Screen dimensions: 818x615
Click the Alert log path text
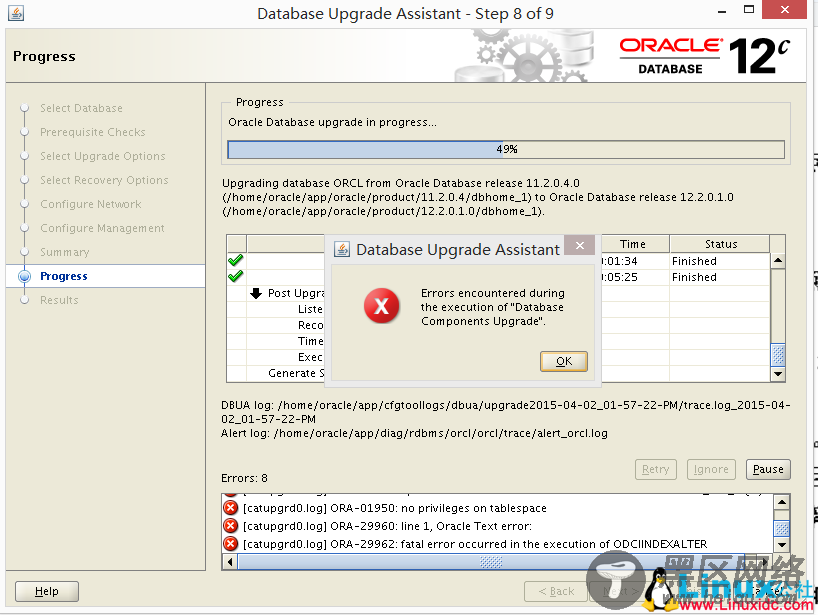tap(414, 433)
